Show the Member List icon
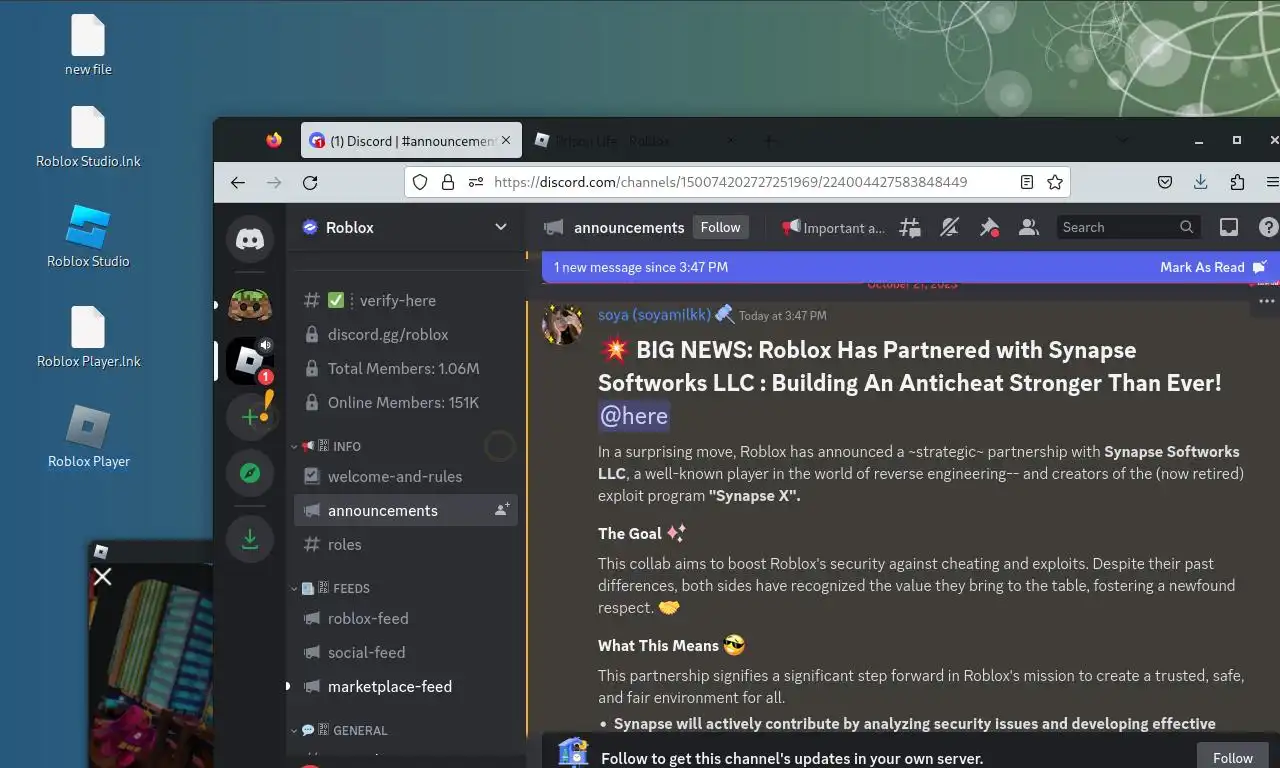Screen dimensions: 1280x768 pos(1028,228)
